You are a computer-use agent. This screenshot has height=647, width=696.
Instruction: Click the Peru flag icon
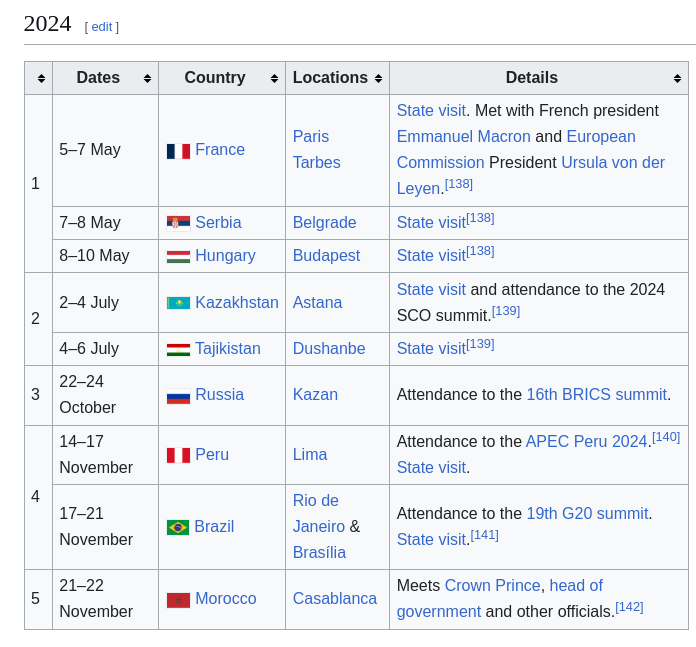click(x=178, y=455)
